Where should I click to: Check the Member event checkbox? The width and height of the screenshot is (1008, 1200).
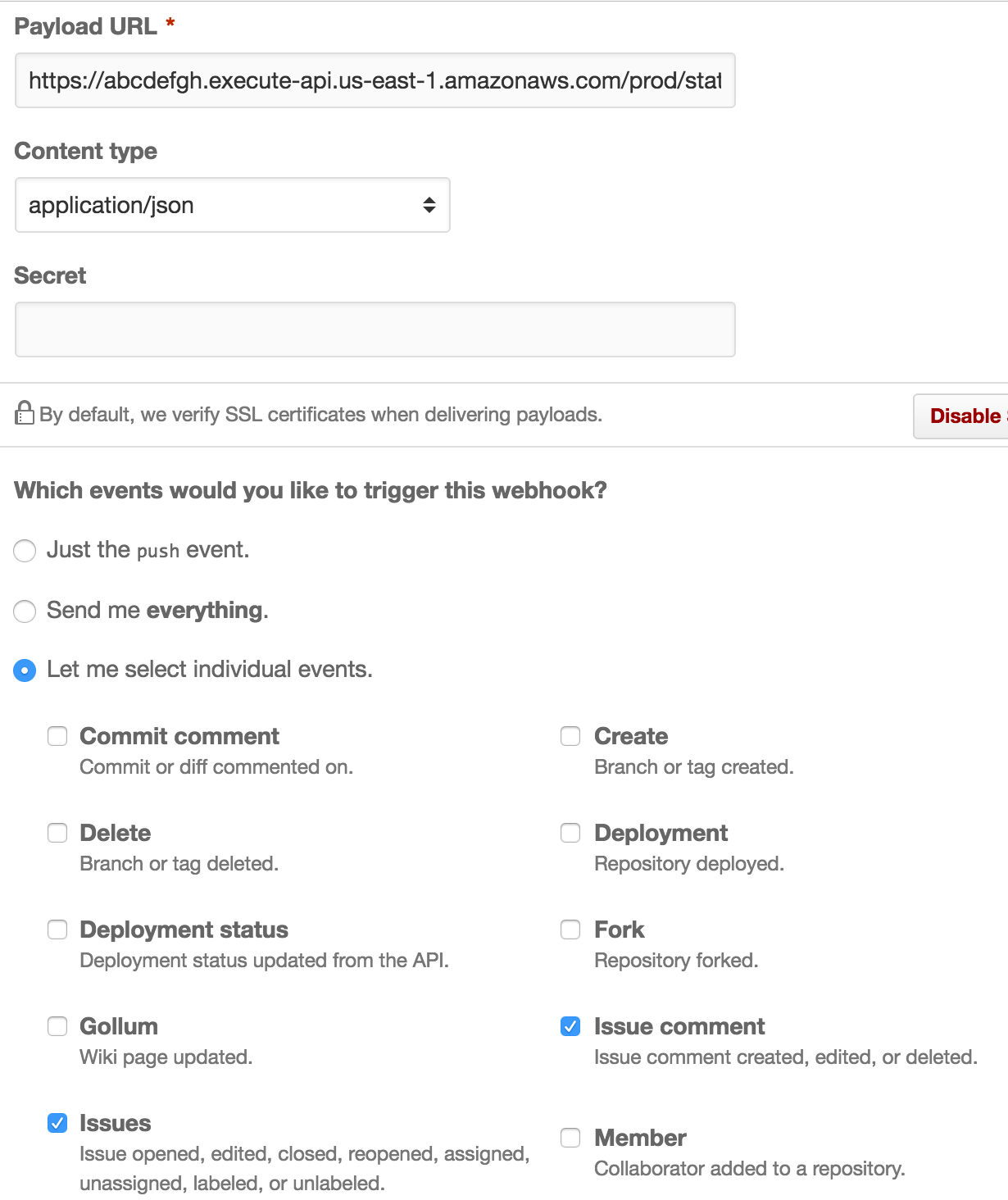[570, 1138]
